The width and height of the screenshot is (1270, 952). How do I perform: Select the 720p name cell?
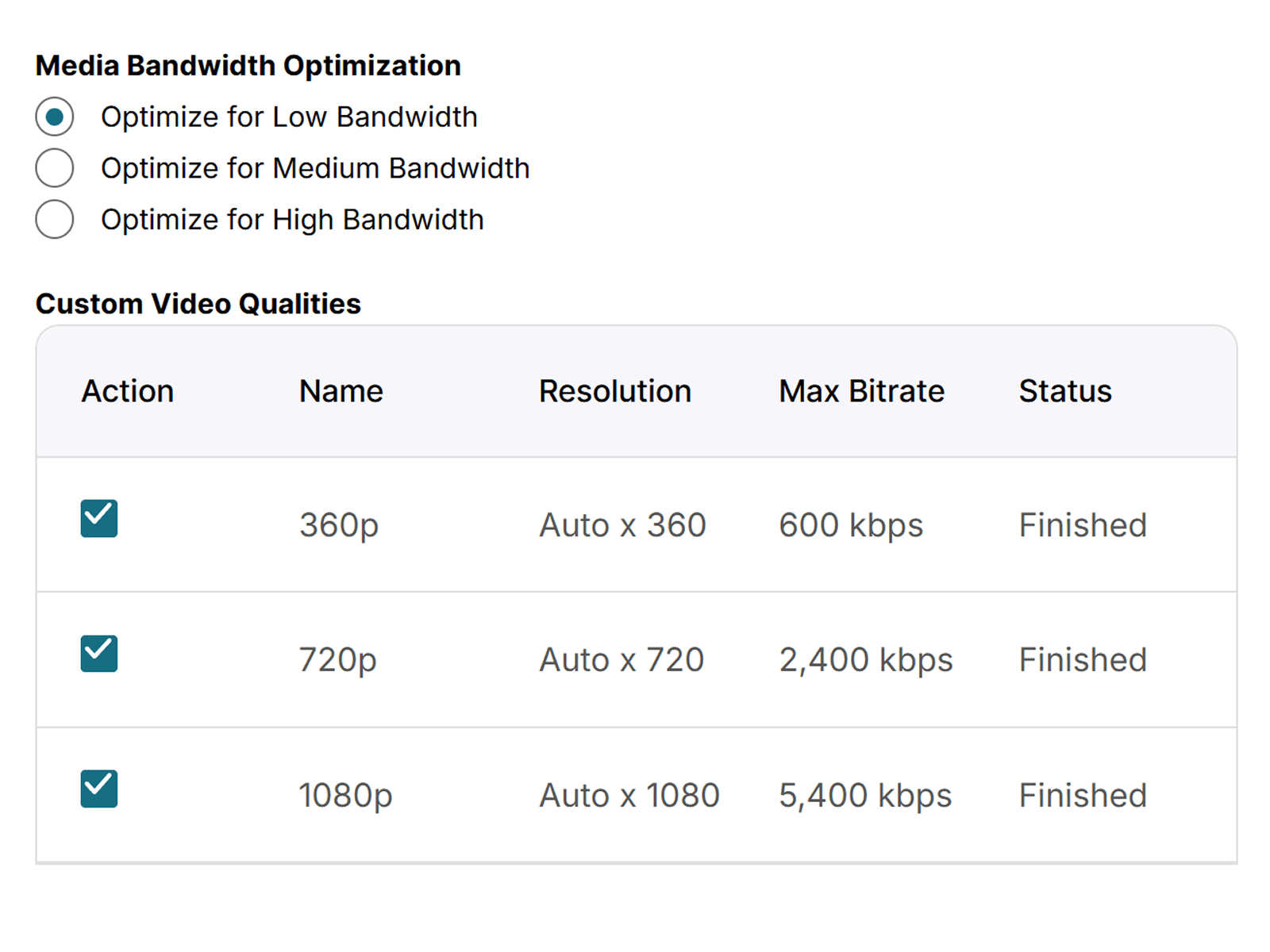pos(338,660)
